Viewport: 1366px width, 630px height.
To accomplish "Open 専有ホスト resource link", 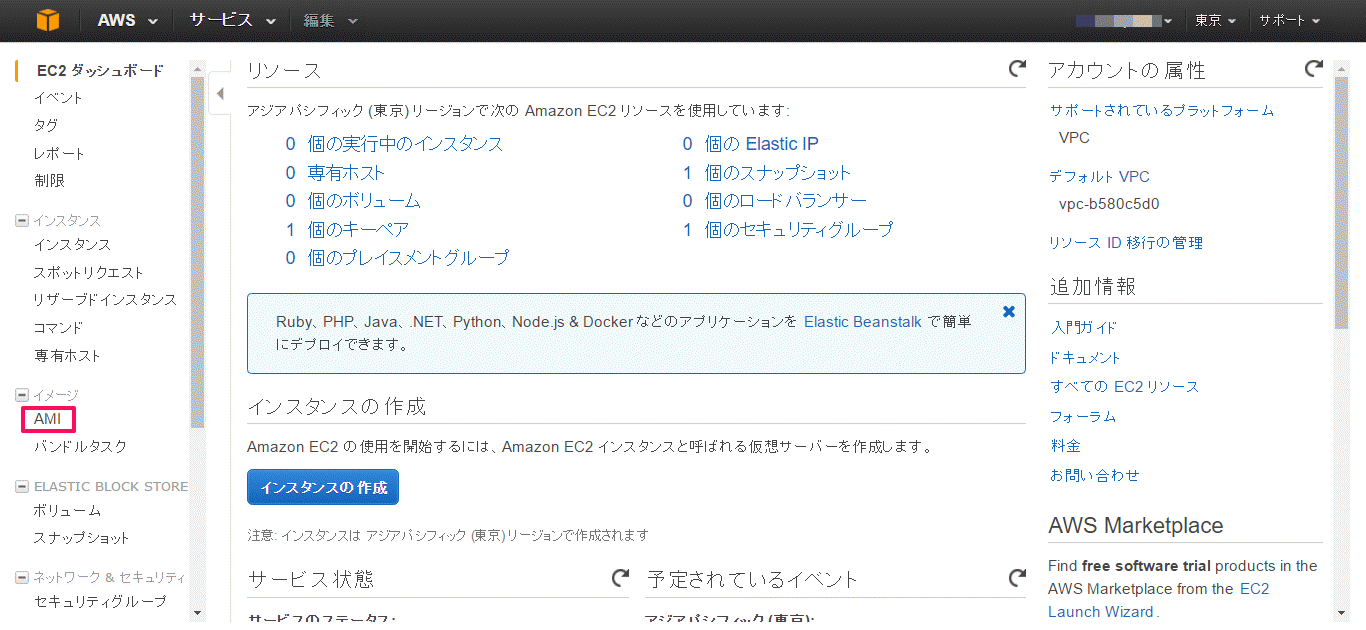I will (x=346, y=173).
